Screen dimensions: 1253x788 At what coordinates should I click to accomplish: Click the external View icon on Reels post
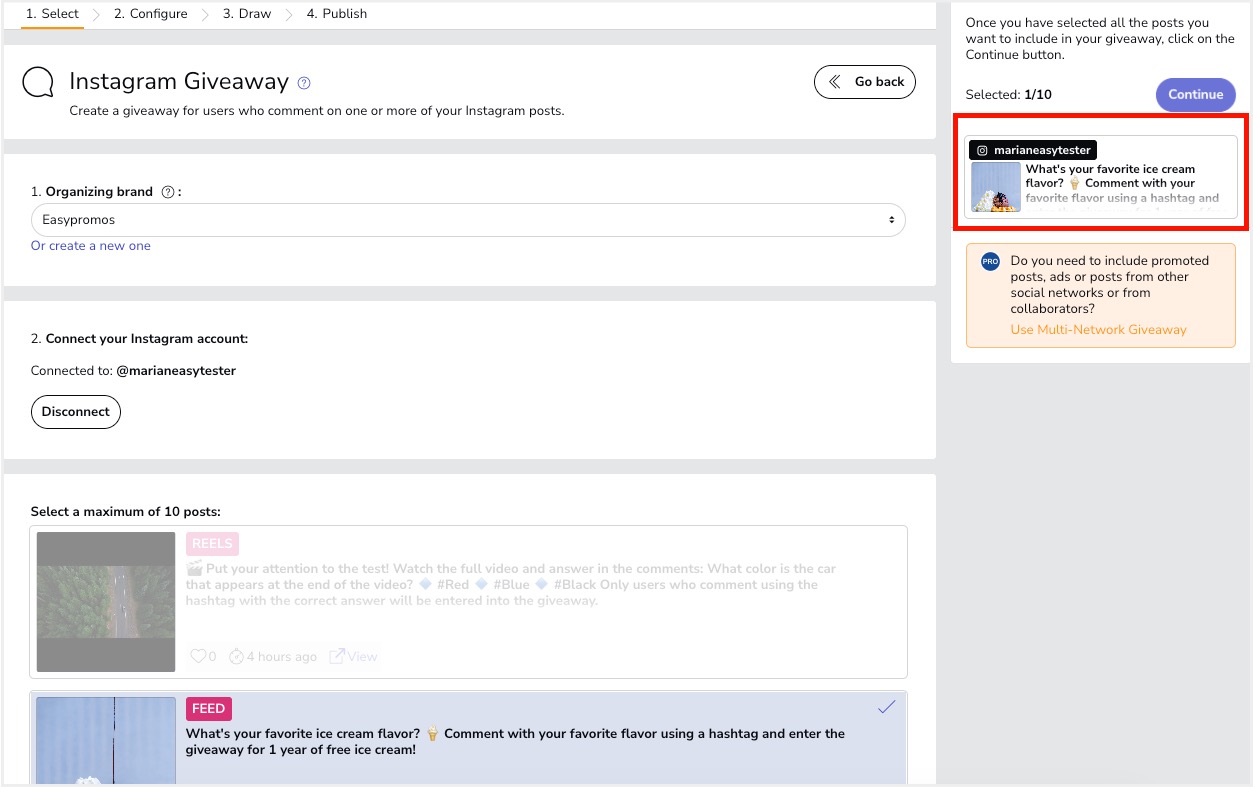[337, 656]
